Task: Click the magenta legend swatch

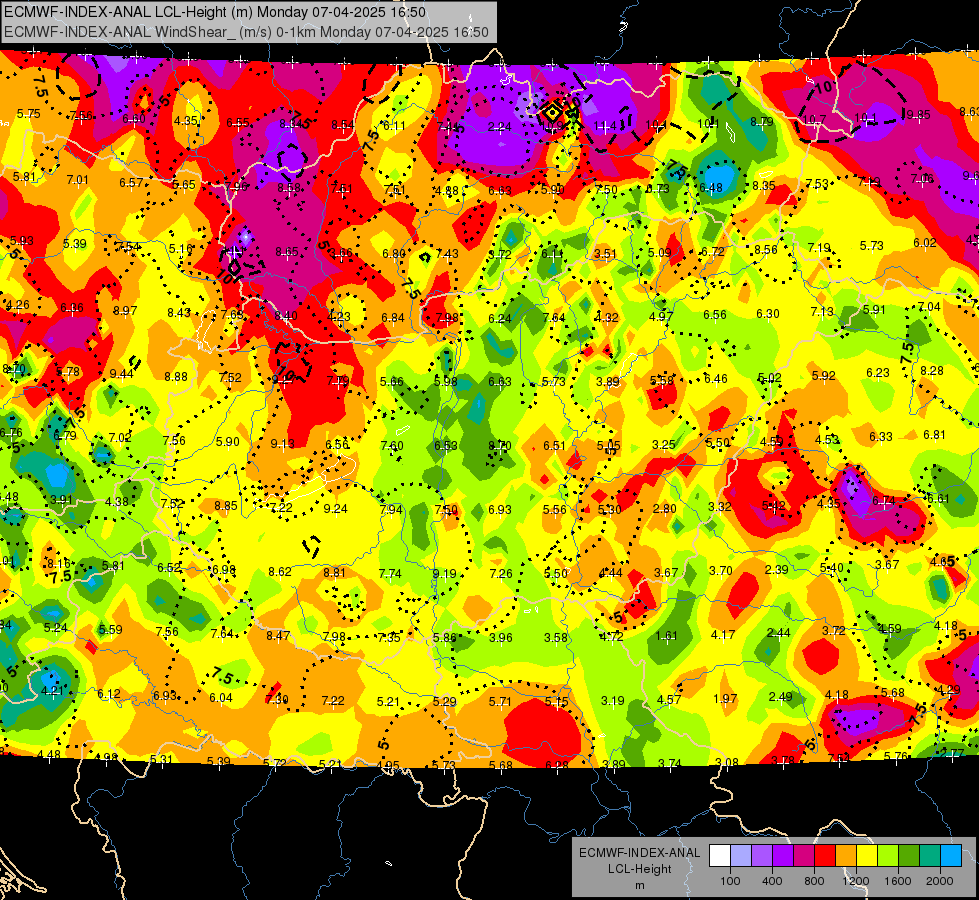Action: pyautogui.click(x=804, y=856)
